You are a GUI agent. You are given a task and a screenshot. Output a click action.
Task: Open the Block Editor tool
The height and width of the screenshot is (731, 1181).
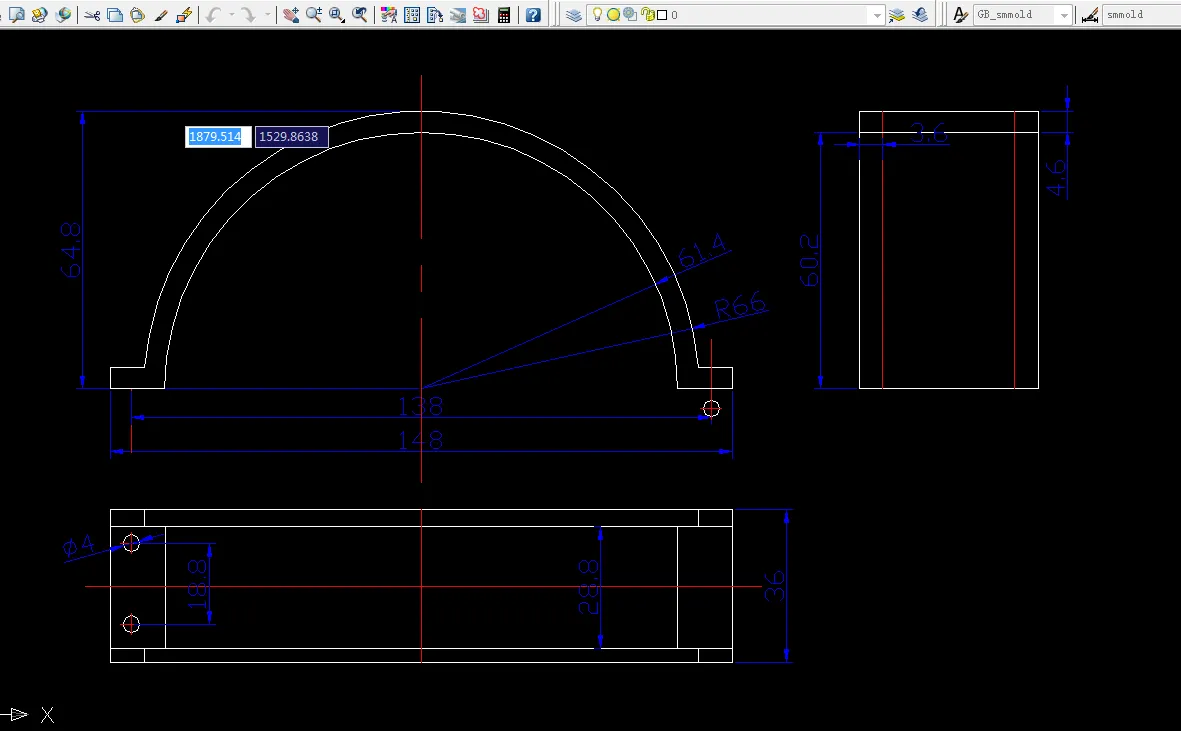(x=184, y=14)
